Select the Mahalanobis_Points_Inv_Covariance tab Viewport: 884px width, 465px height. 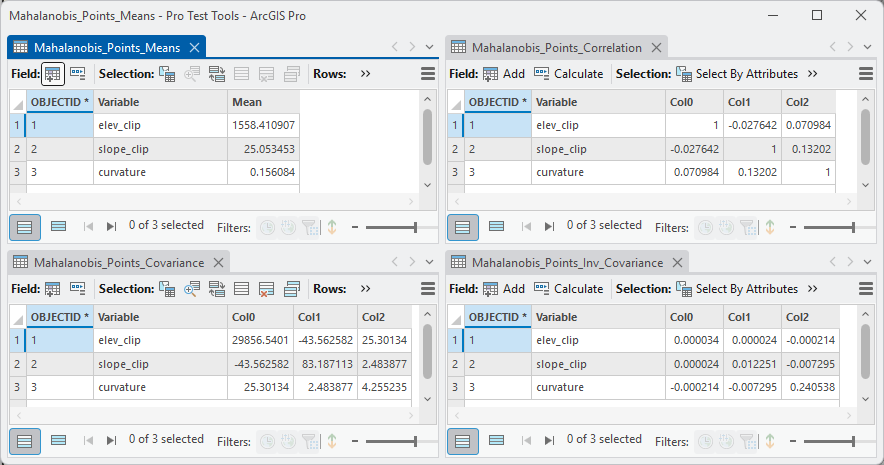point(567,263)
